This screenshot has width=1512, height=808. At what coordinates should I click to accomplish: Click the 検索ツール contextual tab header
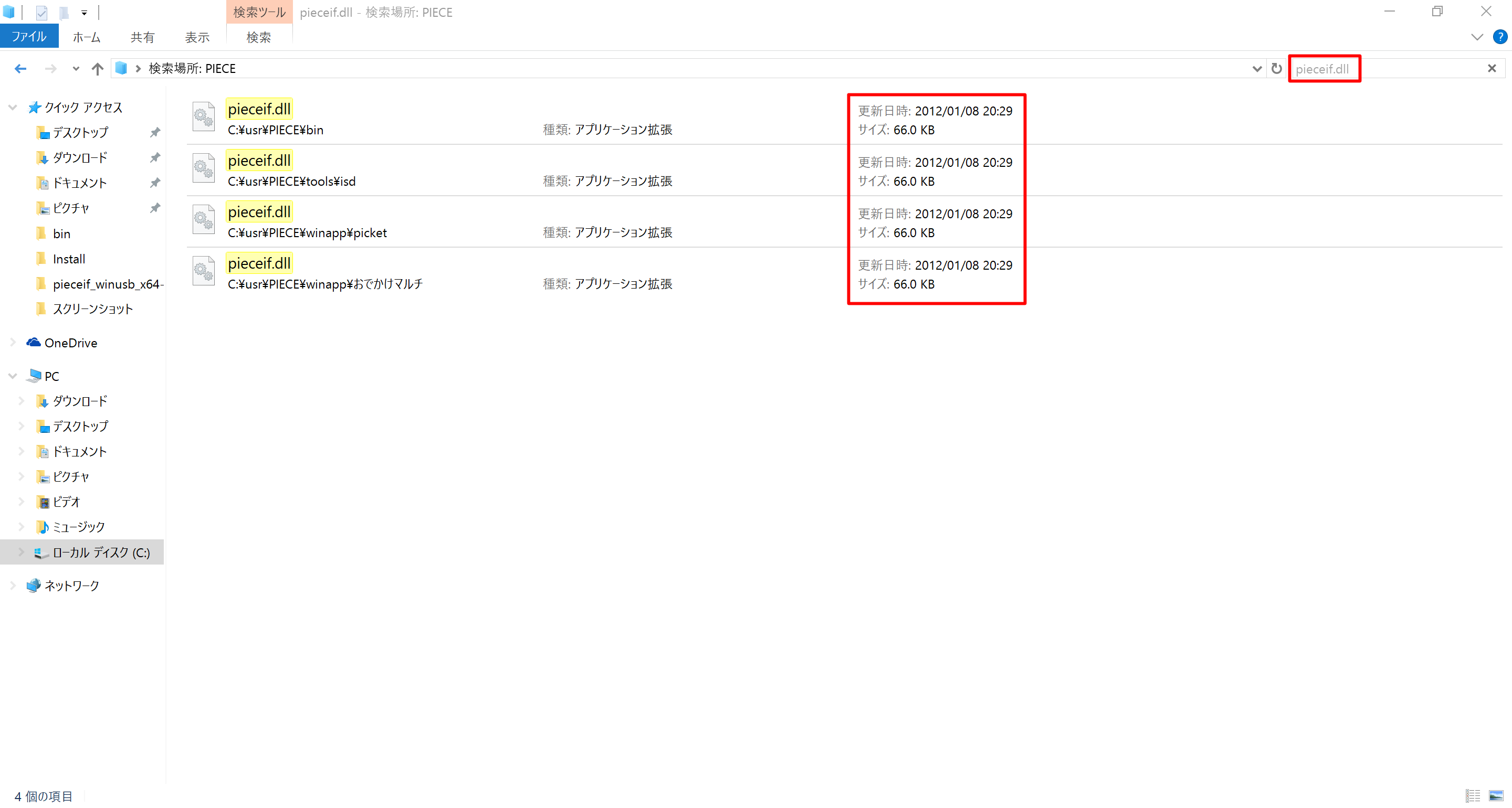tap(259, 12)
